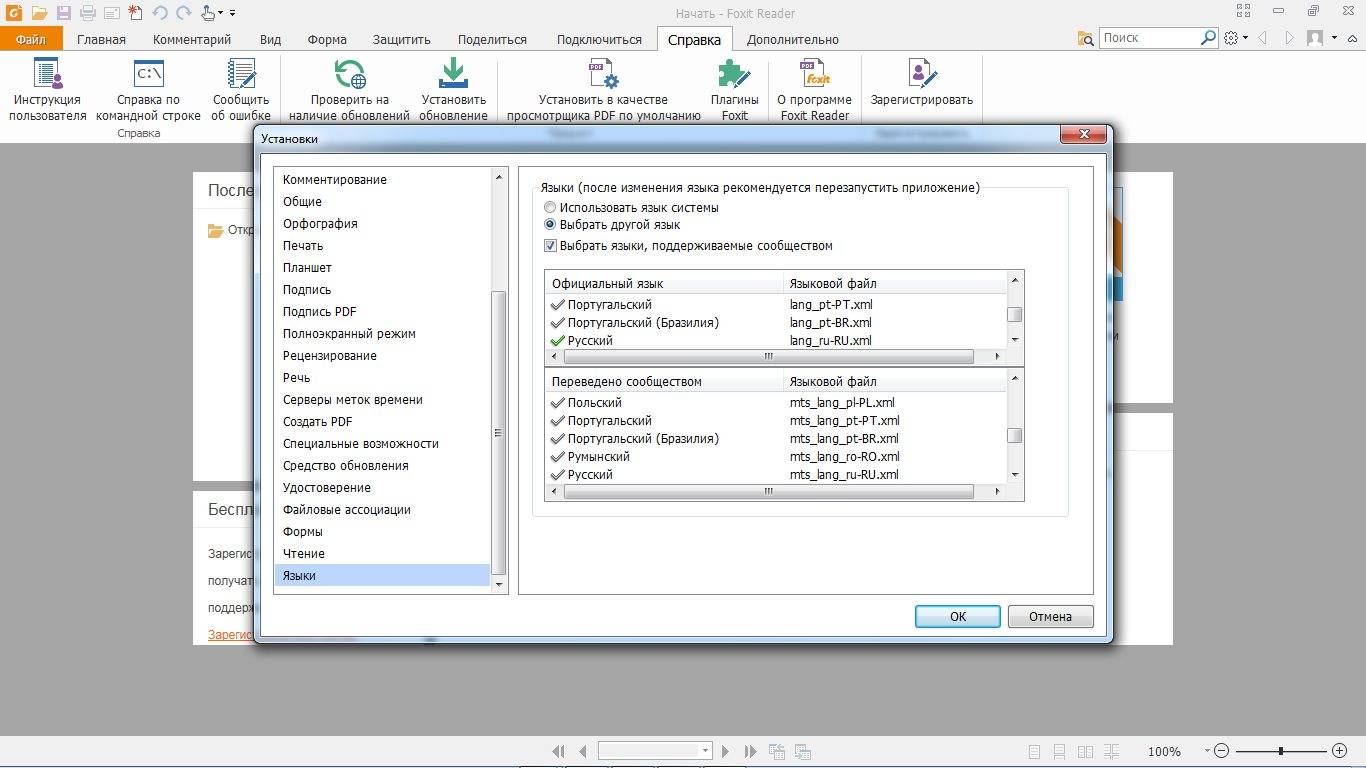Open the Файл menu tab
Viewport: 1366px width, 768px height.
coord(31,39)
